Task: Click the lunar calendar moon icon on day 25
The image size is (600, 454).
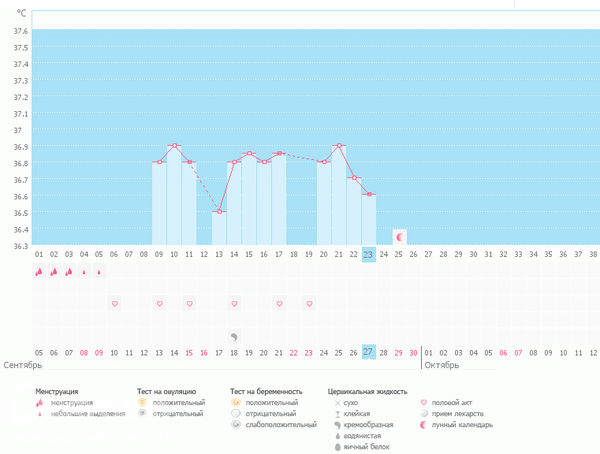Action: coord(399,237)
